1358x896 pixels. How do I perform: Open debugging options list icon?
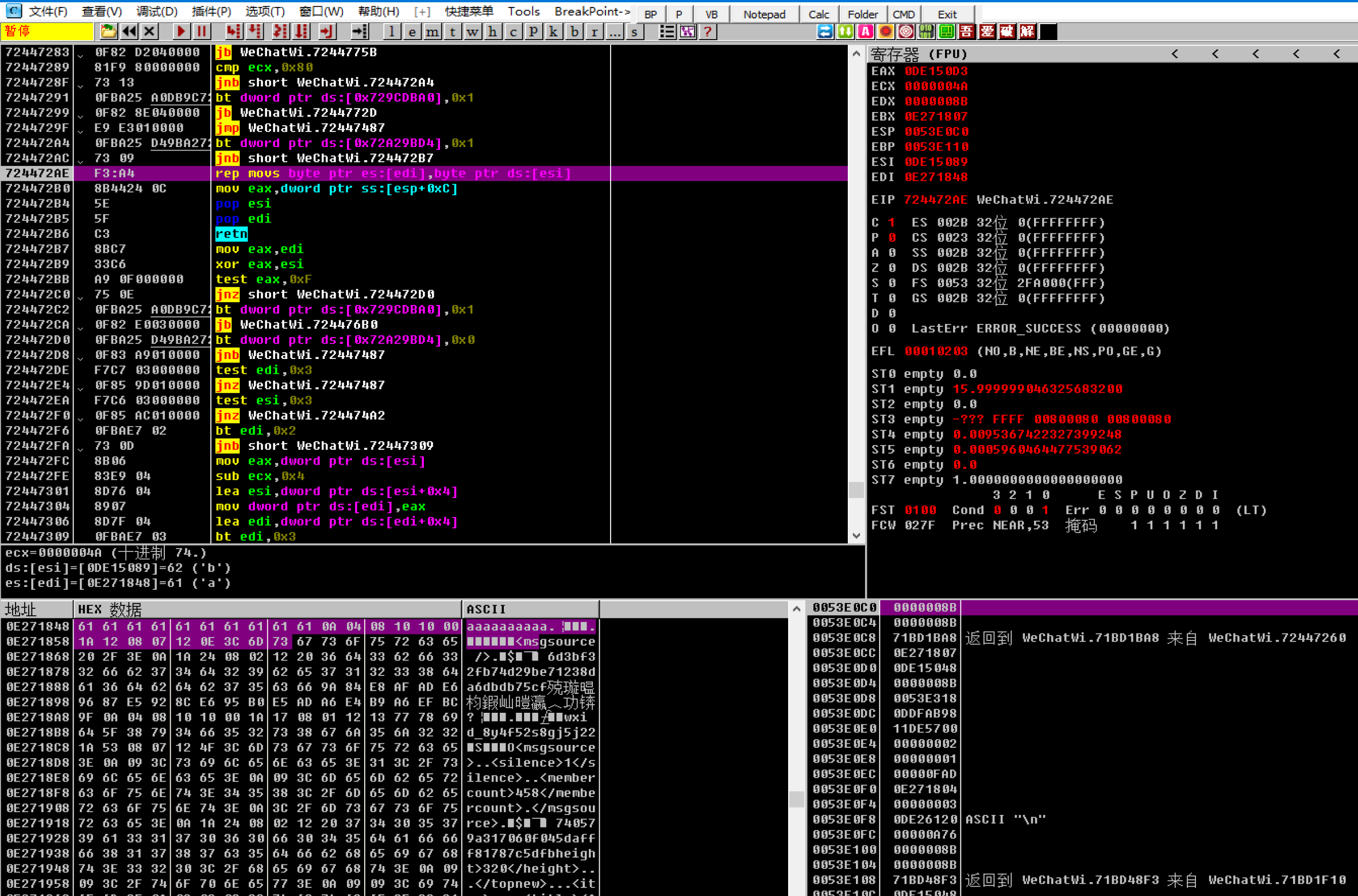(x=666, y=32)
